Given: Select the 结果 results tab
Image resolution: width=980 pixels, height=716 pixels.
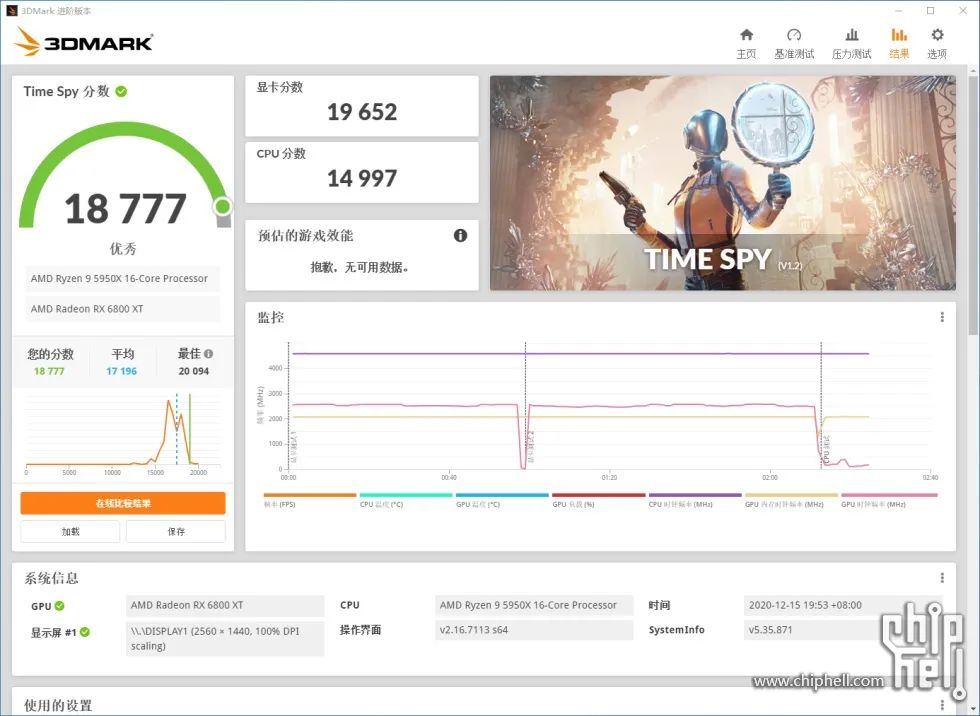Looking at the screenshot, I should (x=899, y=43).
